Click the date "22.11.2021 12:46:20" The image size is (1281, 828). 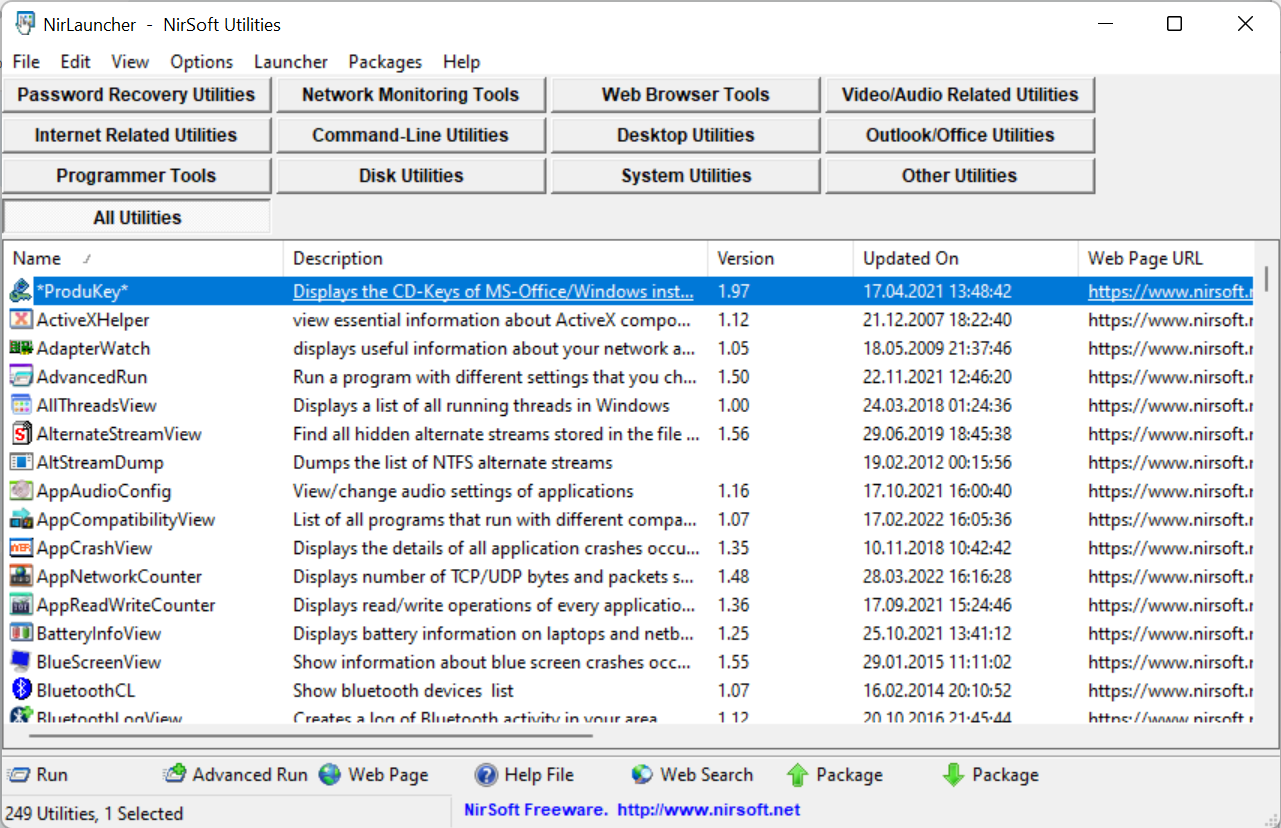pos(938,377)
